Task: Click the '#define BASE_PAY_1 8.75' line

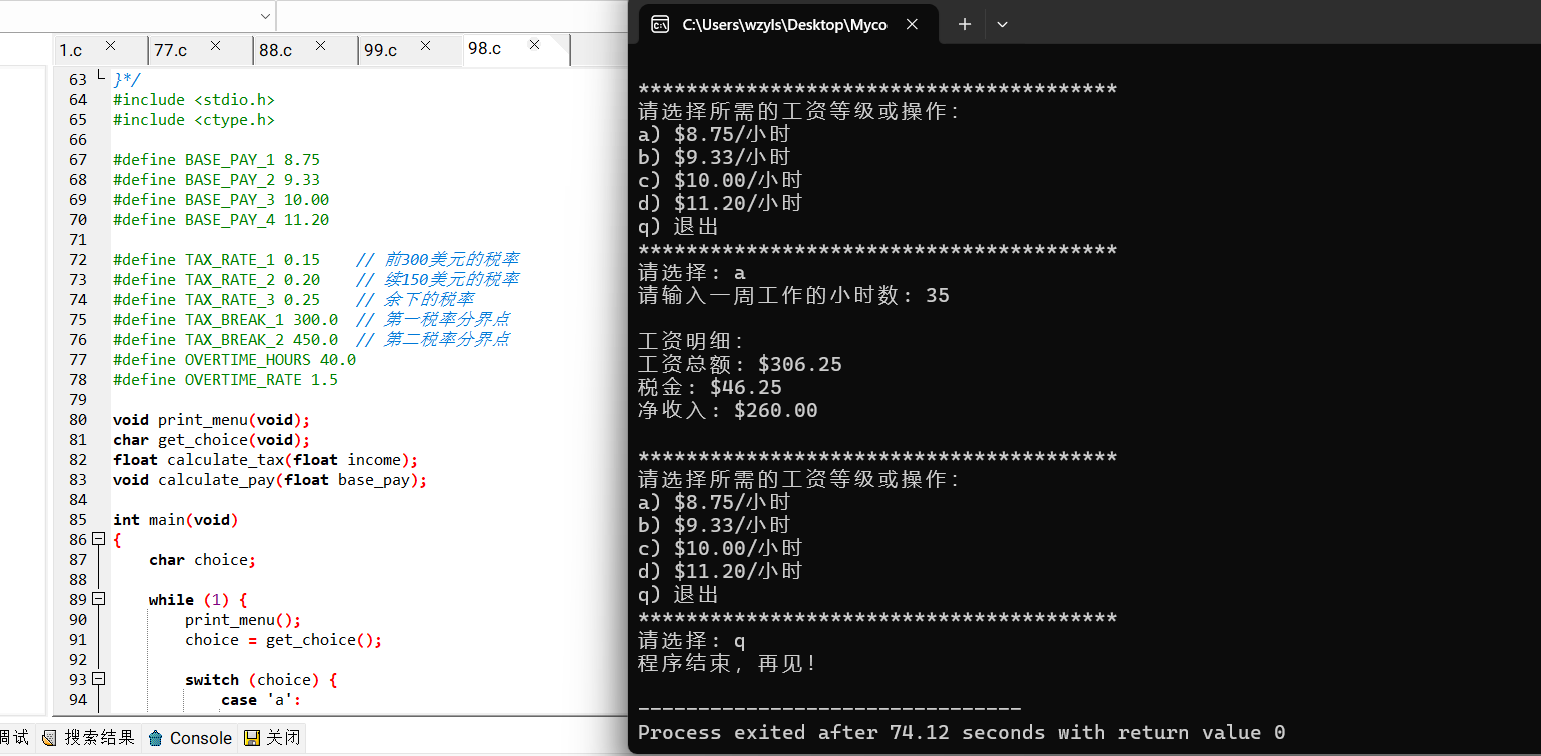Action: [216, 160]
